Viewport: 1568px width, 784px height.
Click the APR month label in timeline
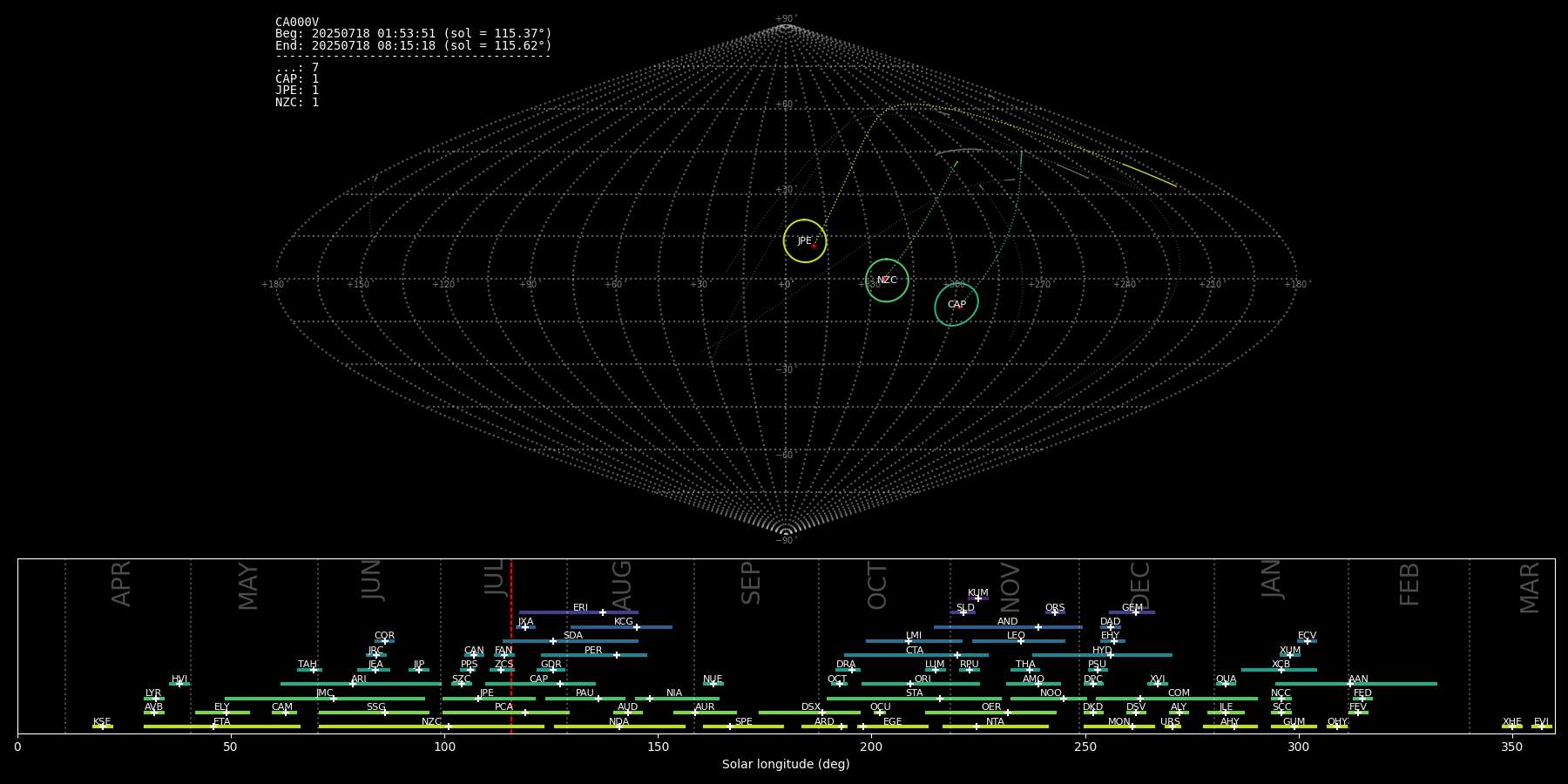121,584
